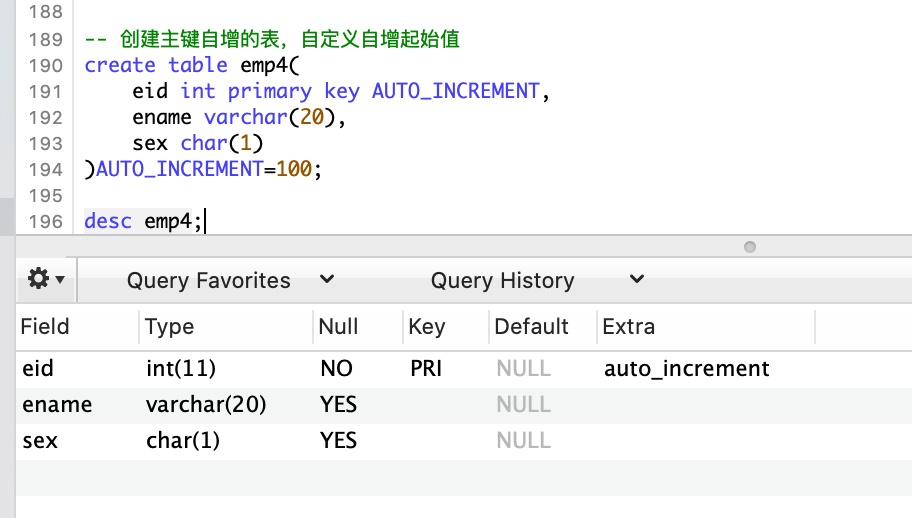The width and height of the screenshot is (912, 518).
Task: Select the PRI key cell
Action: (x=426, y=369)
